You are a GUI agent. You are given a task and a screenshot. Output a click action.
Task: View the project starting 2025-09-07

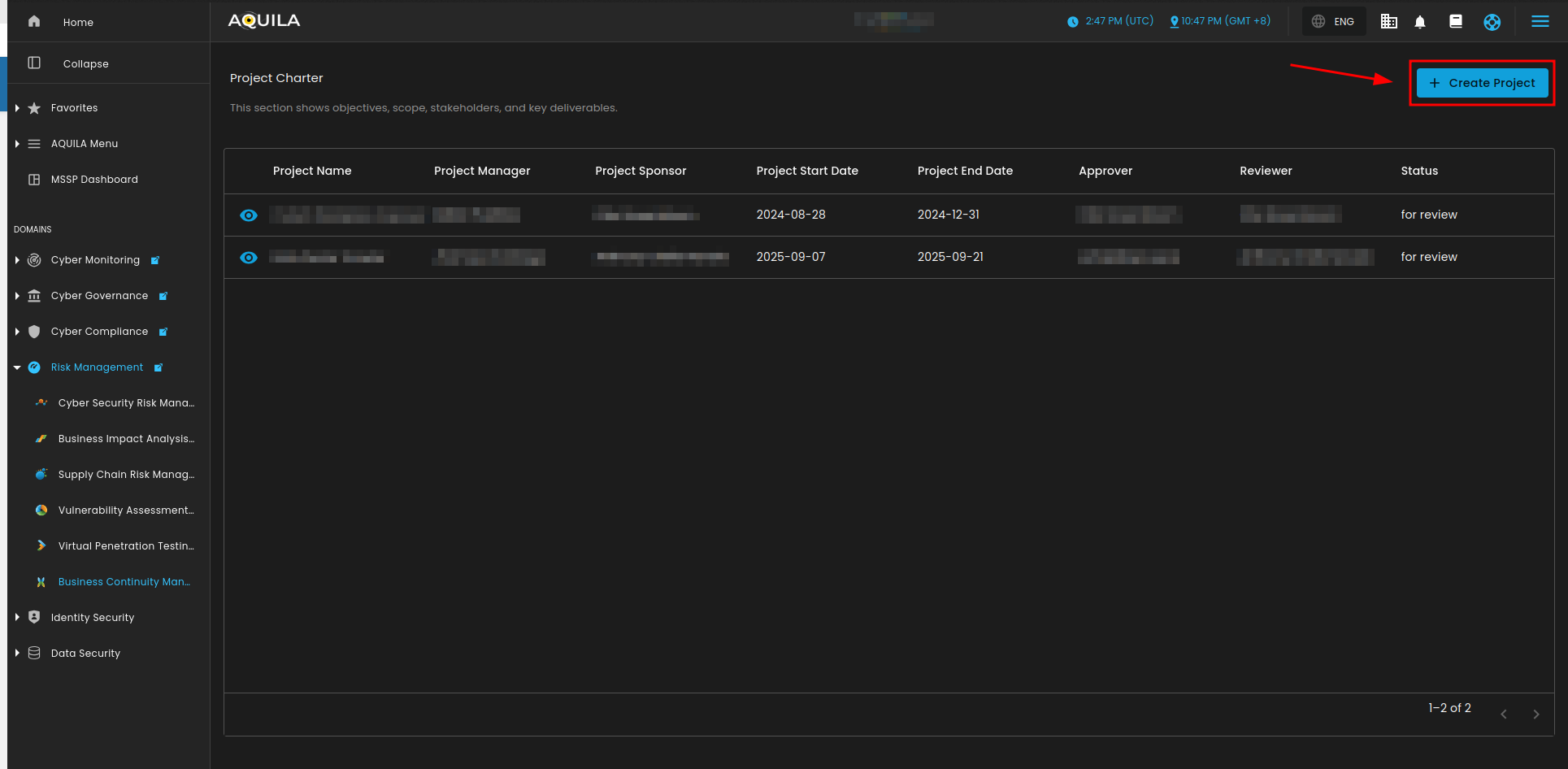coord(249,258)
